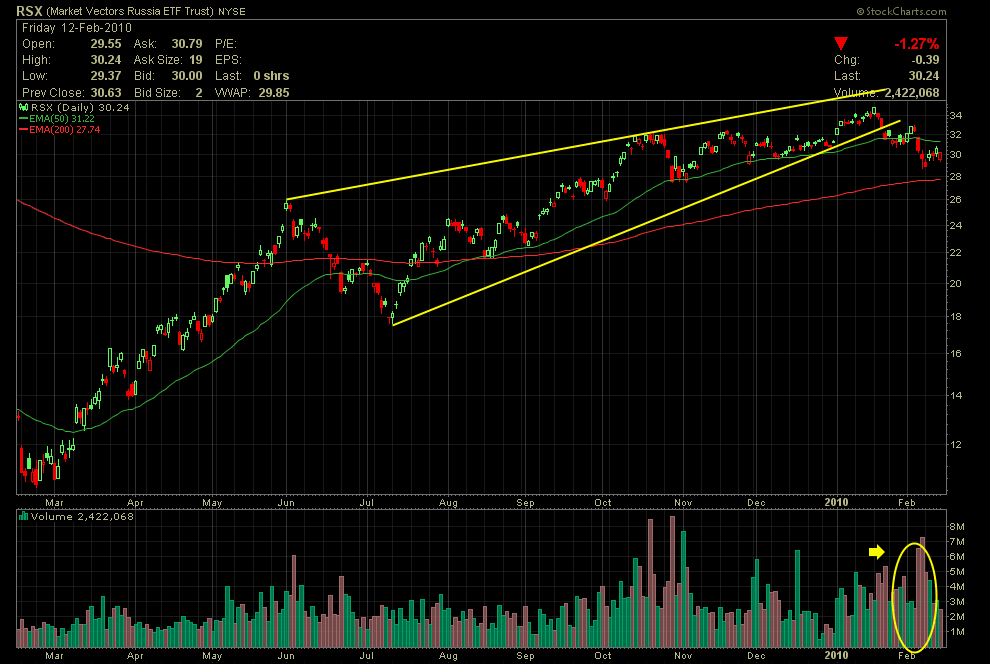Click the Open value 29.55
This screenshot has width=990, height=664.
[106, 44]
